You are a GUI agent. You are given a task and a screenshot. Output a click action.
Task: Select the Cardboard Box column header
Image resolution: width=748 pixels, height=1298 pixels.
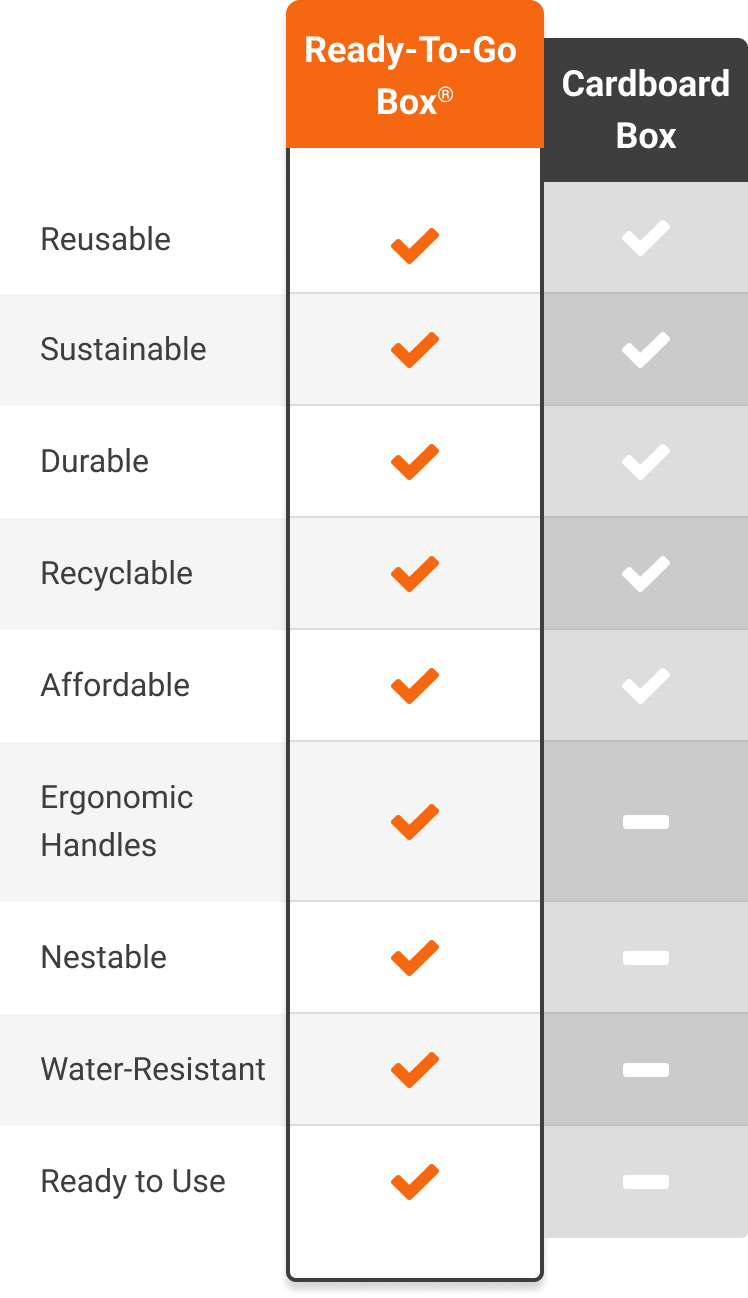(x=646, y=109)
